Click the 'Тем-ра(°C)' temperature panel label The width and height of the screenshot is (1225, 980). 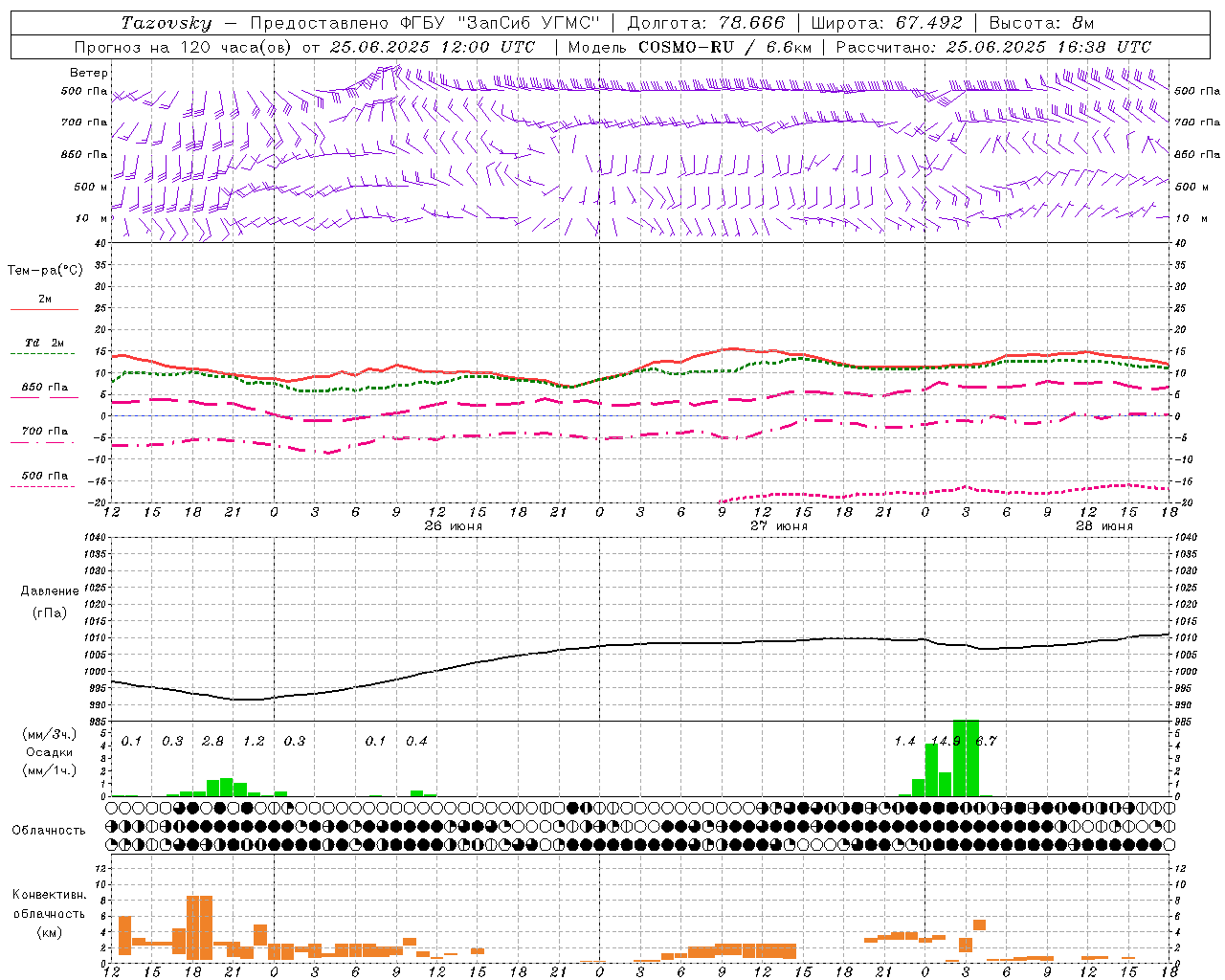coord(45,271)
